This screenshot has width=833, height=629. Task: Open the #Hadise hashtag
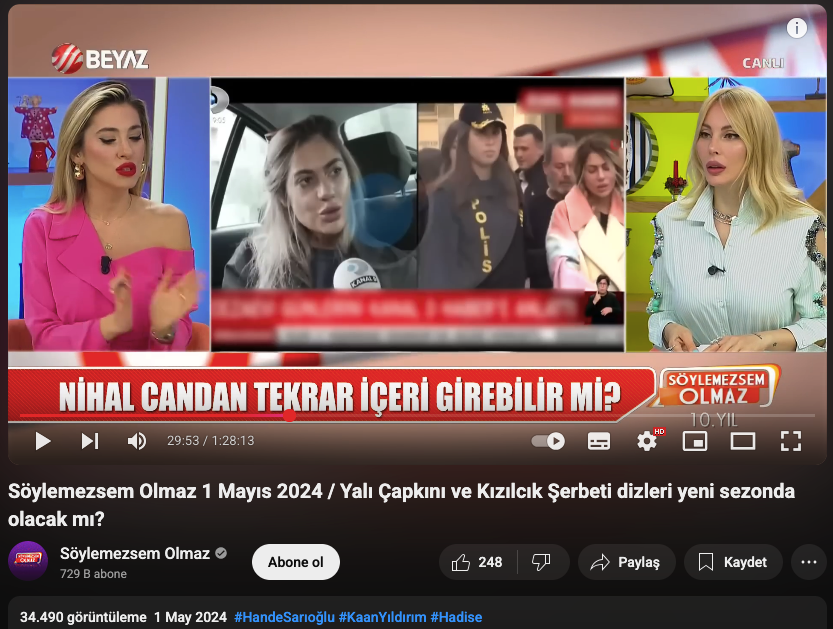pyautogui.click(x=456, y=617)
